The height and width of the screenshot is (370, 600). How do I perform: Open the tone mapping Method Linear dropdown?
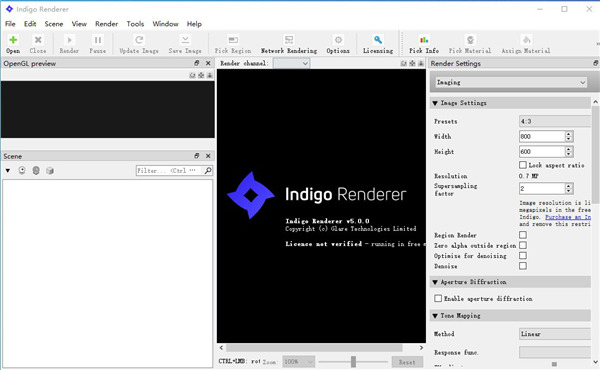tap(555, 334)
